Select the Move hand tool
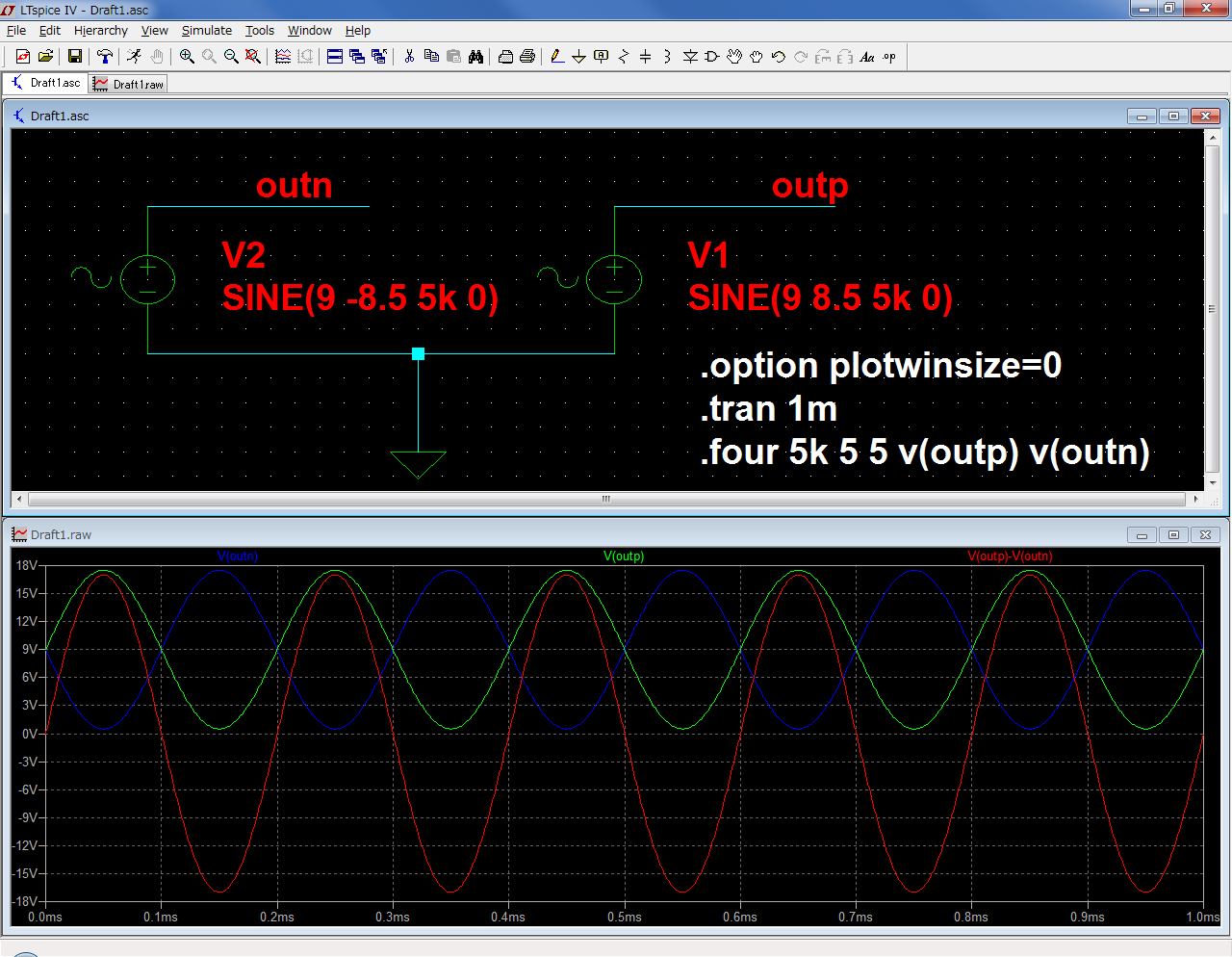This screenshot has width=1232, height=957. [x=734, y=57]
